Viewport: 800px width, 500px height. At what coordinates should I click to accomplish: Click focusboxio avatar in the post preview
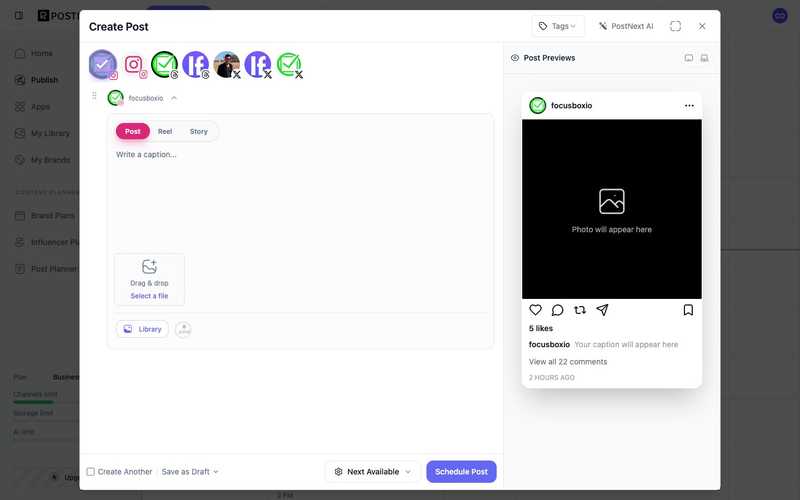pos(537,106)
